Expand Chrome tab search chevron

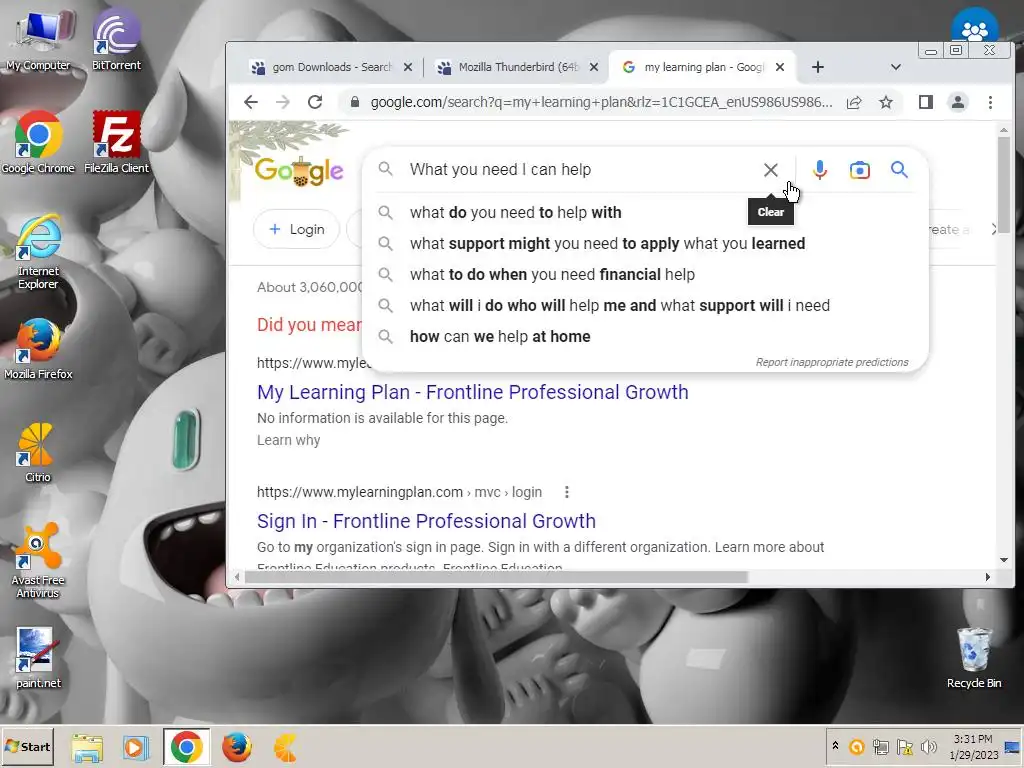click(x=895, y=67)
